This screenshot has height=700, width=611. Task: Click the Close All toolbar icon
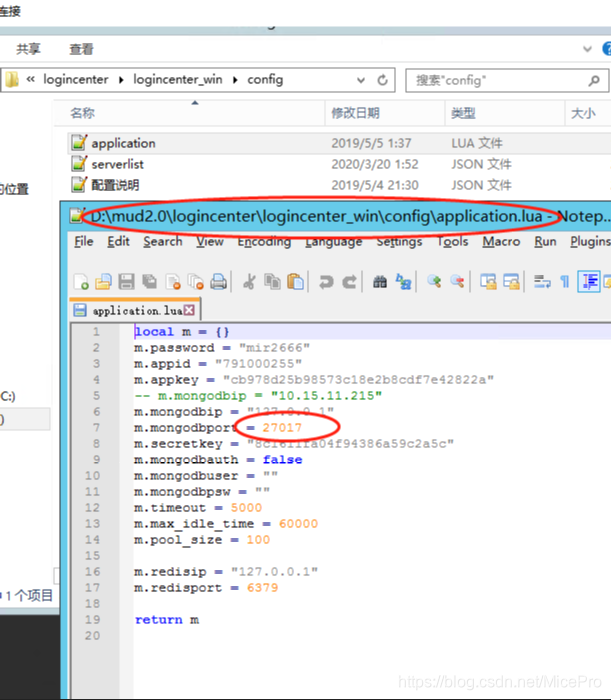click(195, 282)
